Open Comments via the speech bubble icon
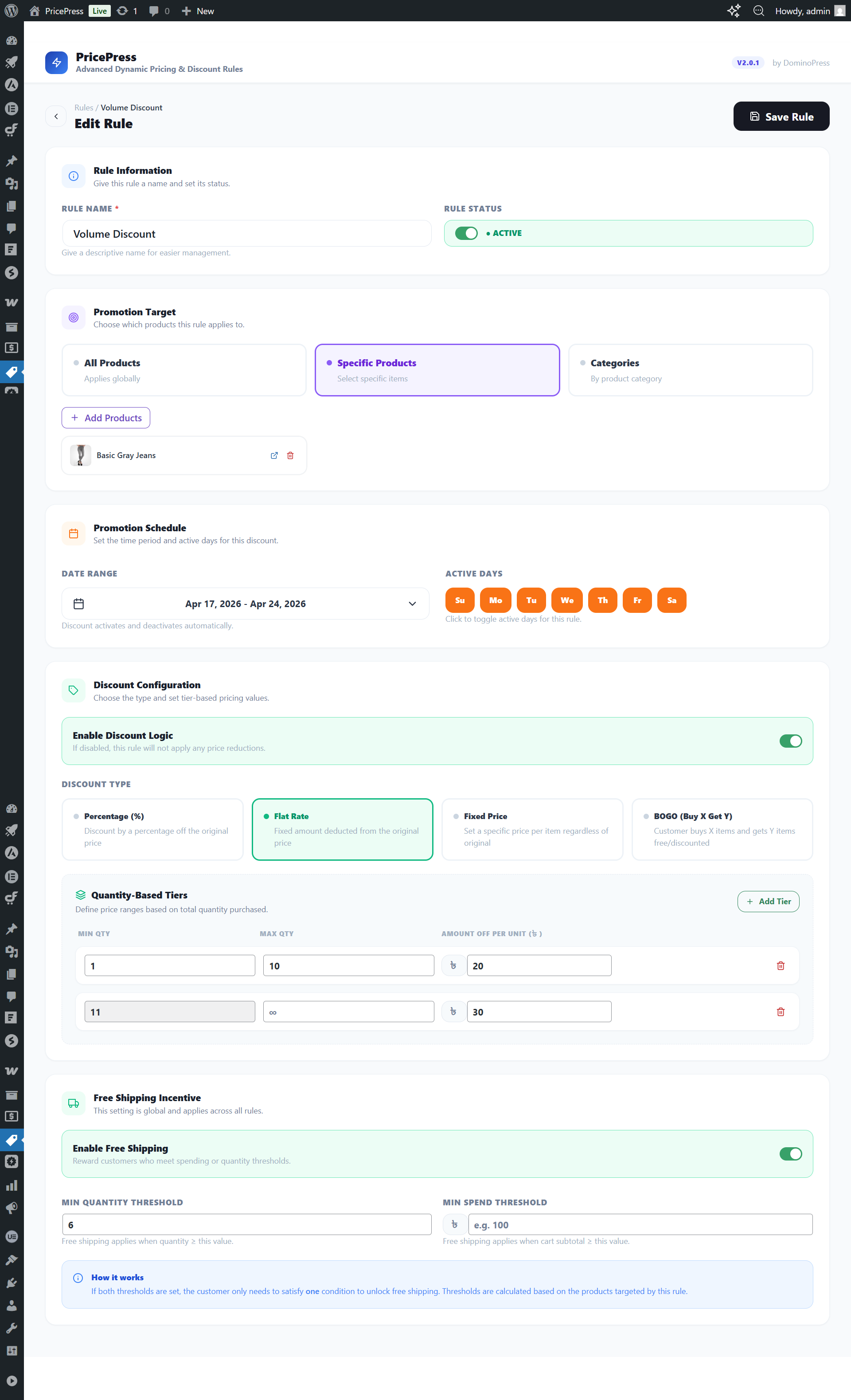Viewport: 851px width, 1400px height. coord(12,229)
